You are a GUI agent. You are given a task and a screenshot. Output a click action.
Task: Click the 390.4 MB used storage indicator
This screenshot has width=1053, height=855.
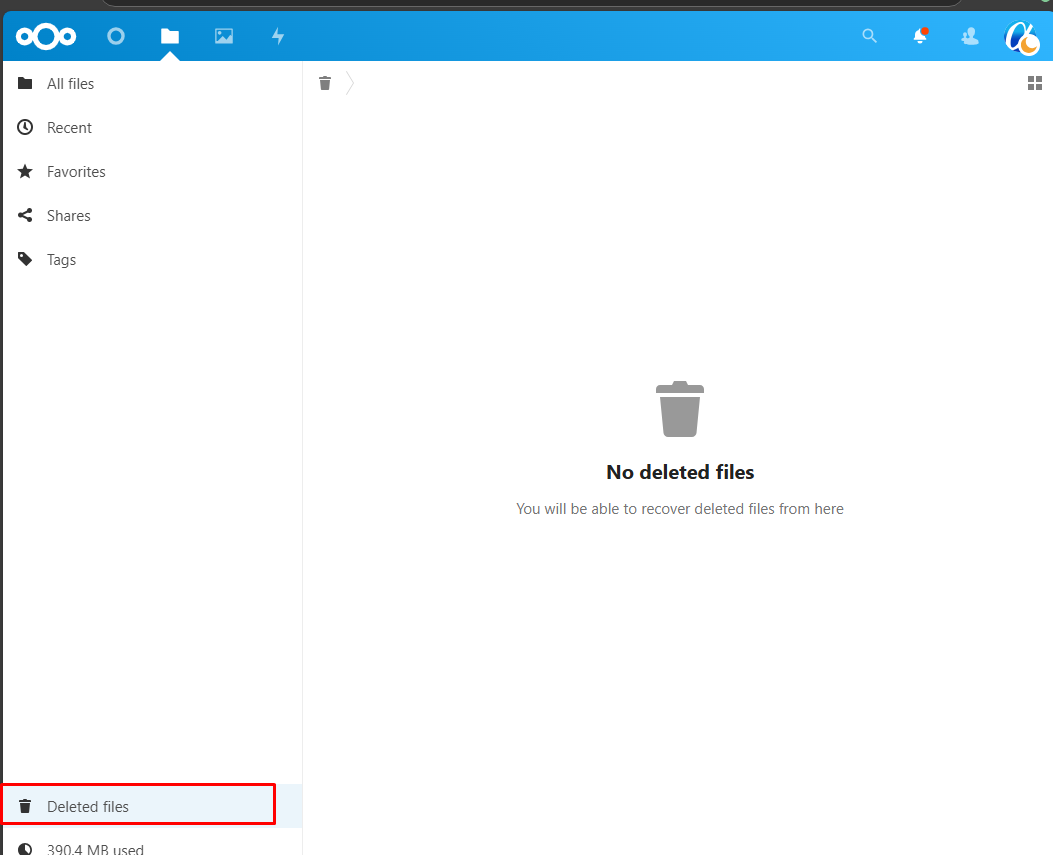click(94, 848)
